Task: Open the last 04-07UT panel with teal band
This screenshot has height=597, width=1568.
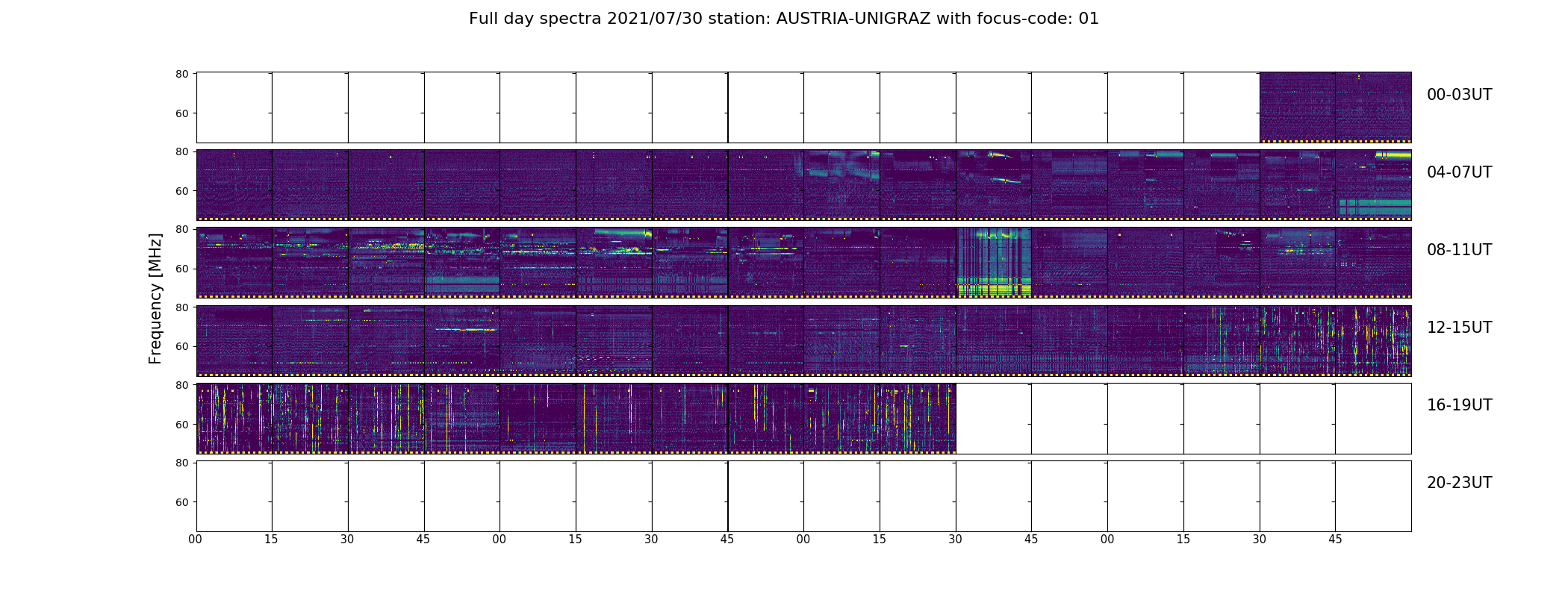Action: coord(1373,185)
